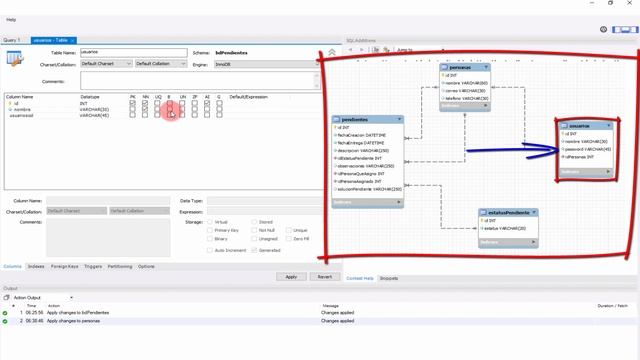The width and height of the screenshot is (640, 360).
Task: Click the table Comments box scrollbar
Action: click(317, 81)
